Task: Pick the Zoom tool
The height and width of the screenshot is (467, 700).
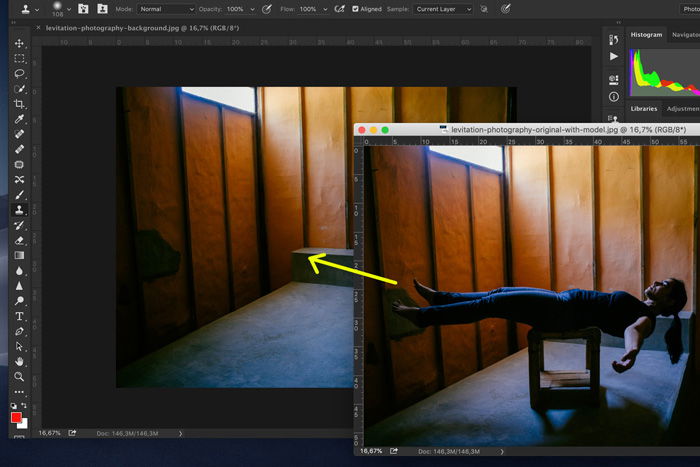Action: tap(19, 376)
